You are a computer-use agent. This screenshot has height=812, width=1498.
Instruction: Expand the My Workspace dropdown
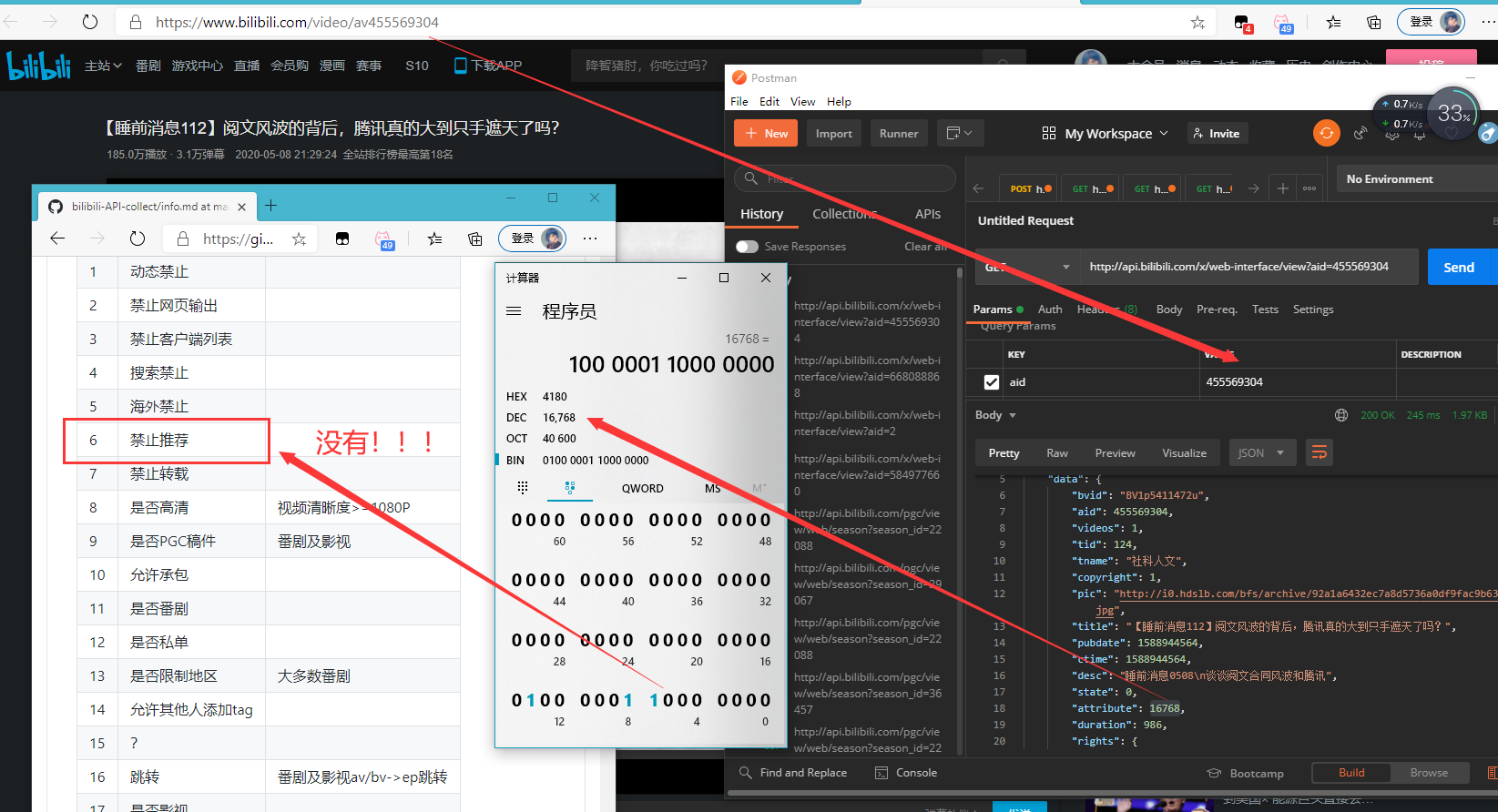point(1105,133)
